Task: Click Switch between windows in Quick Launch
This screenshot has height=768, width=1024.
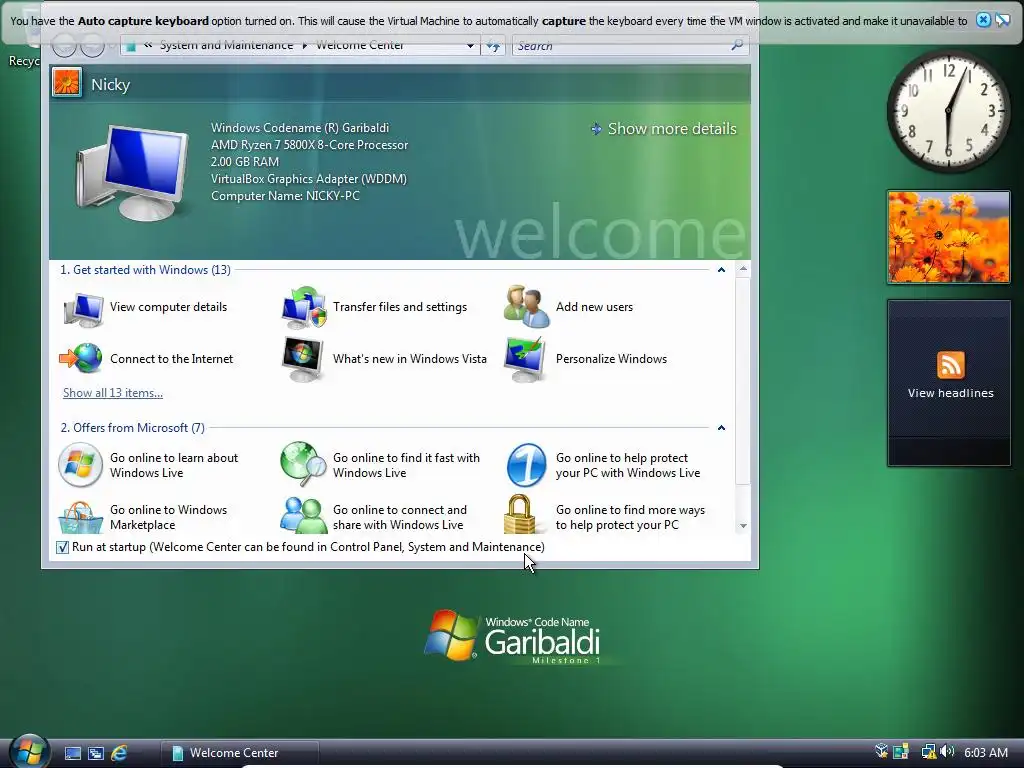Action: (x=95, y=753)
